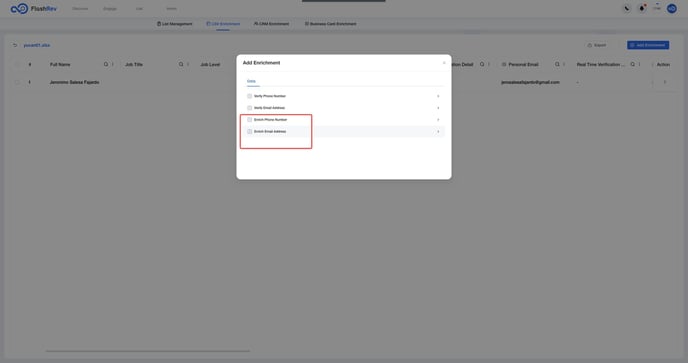Viewport: 688px width, 363px height.
Task: Click the Personal Email column header
Action: [523, 65]
